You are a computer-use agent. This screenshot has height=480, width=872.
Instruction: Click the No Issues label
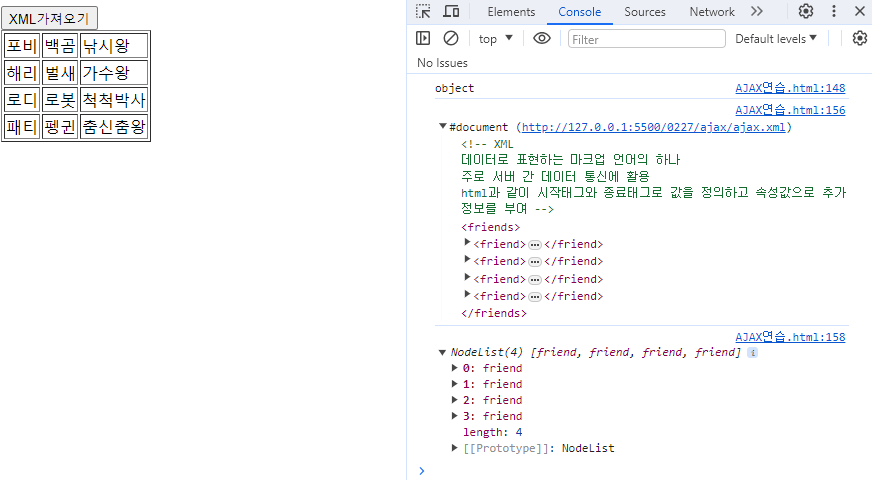click(x=442, y=63)
